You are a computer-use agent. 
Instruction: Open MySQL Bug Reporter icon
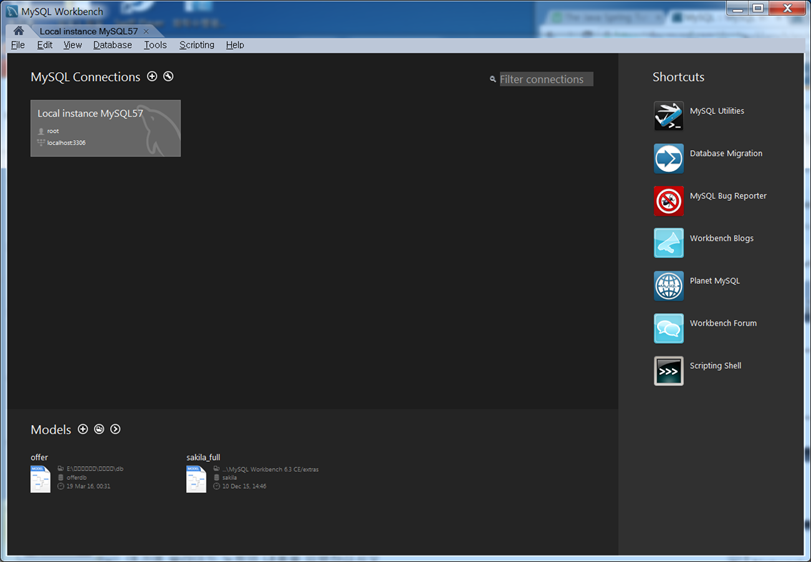click(668, 201)
